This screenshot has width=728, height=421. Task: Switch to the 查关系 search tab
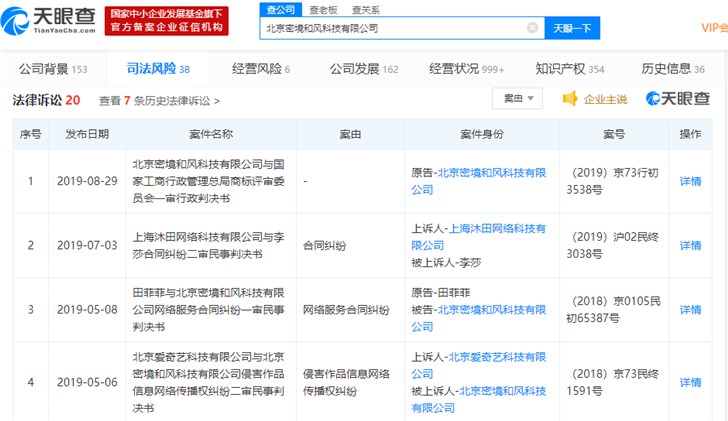[x=365, y=10]
